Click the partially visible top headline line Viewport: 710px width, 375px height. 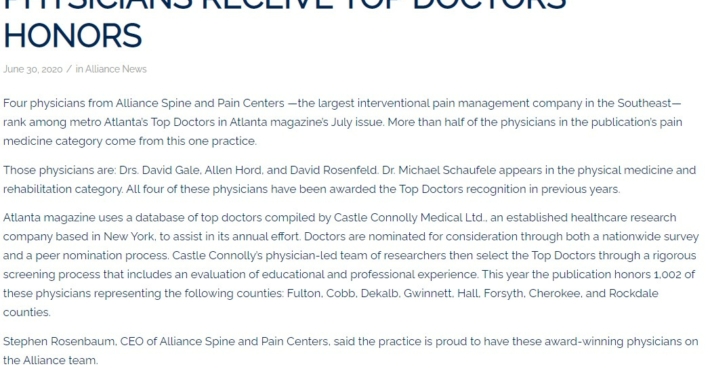tap(284, 5)
